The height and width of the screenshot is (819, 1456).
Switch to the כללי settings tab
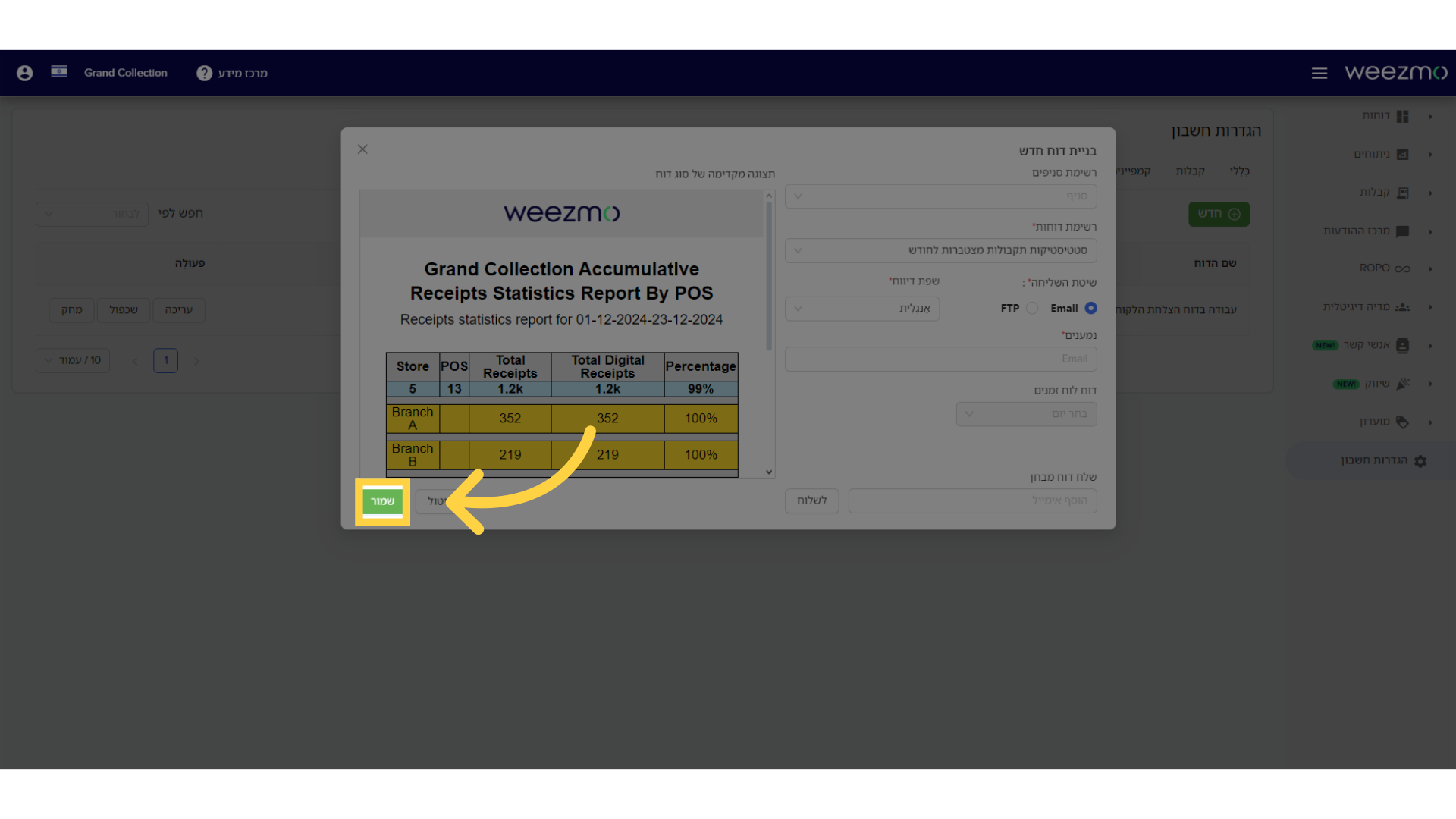[1240, 171]
